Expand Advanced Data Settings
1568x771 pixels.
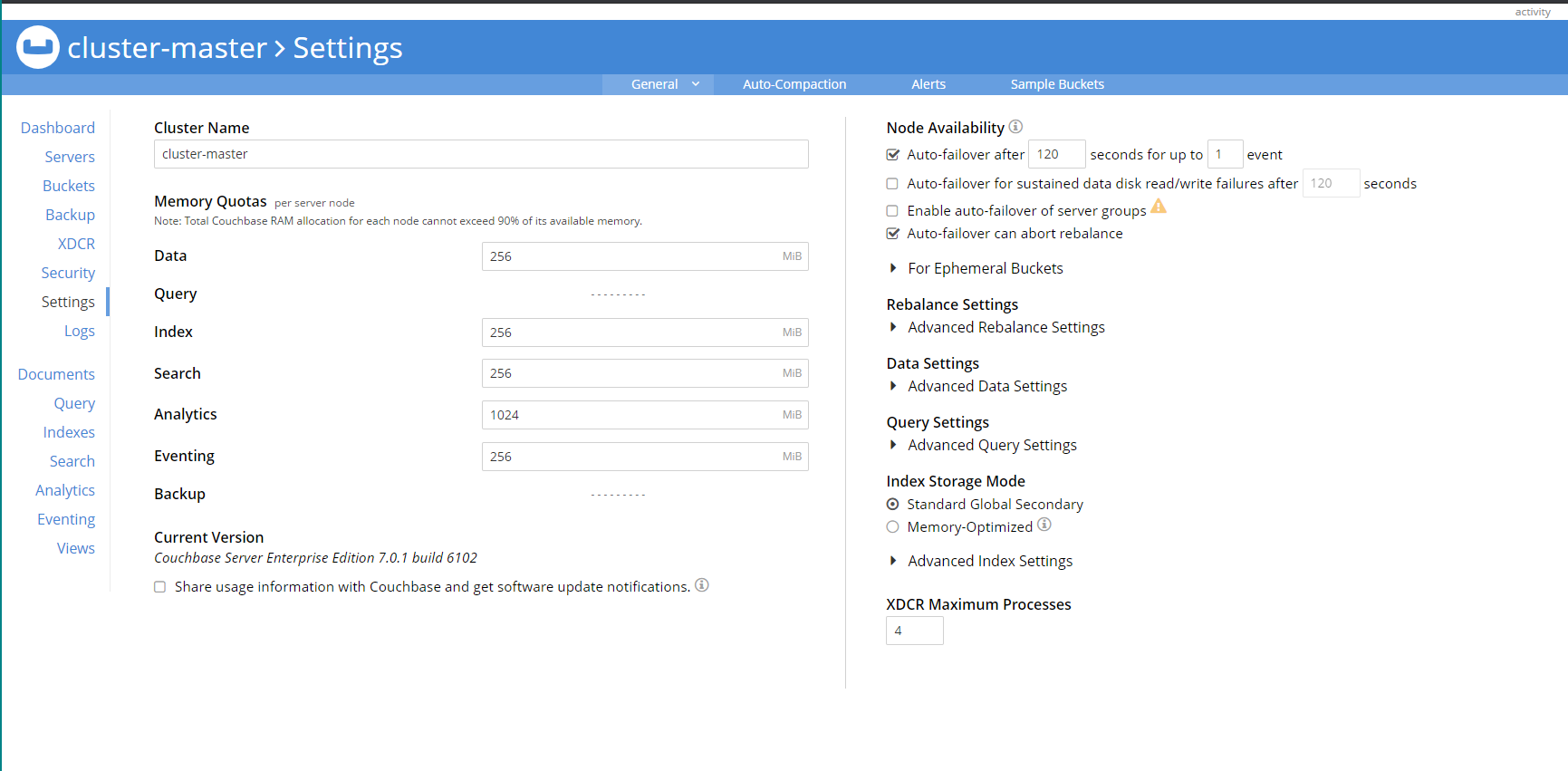point(976,386)
